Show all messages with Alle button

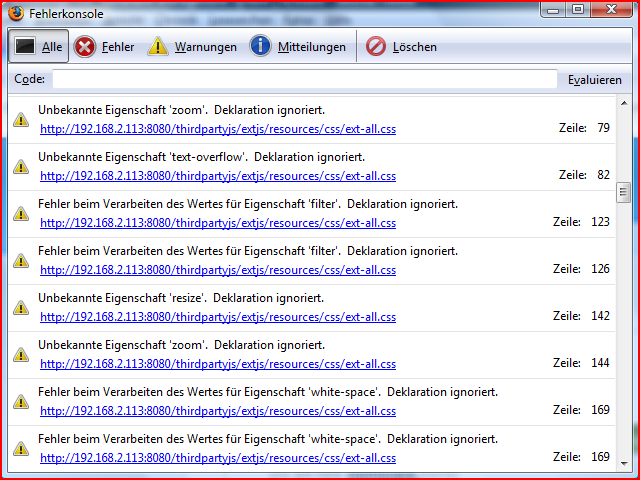click(38, 46)
